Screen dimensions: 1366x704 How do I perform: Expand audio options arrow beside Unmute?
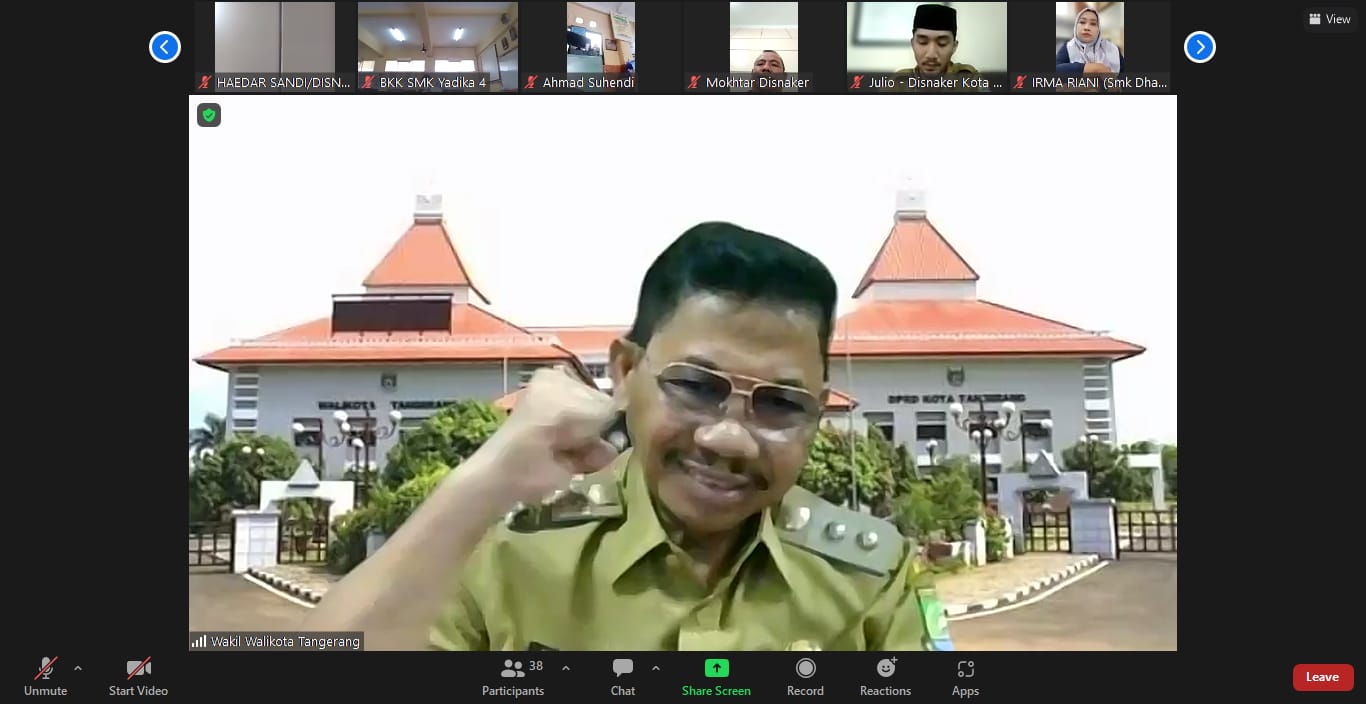coord(78,668)
